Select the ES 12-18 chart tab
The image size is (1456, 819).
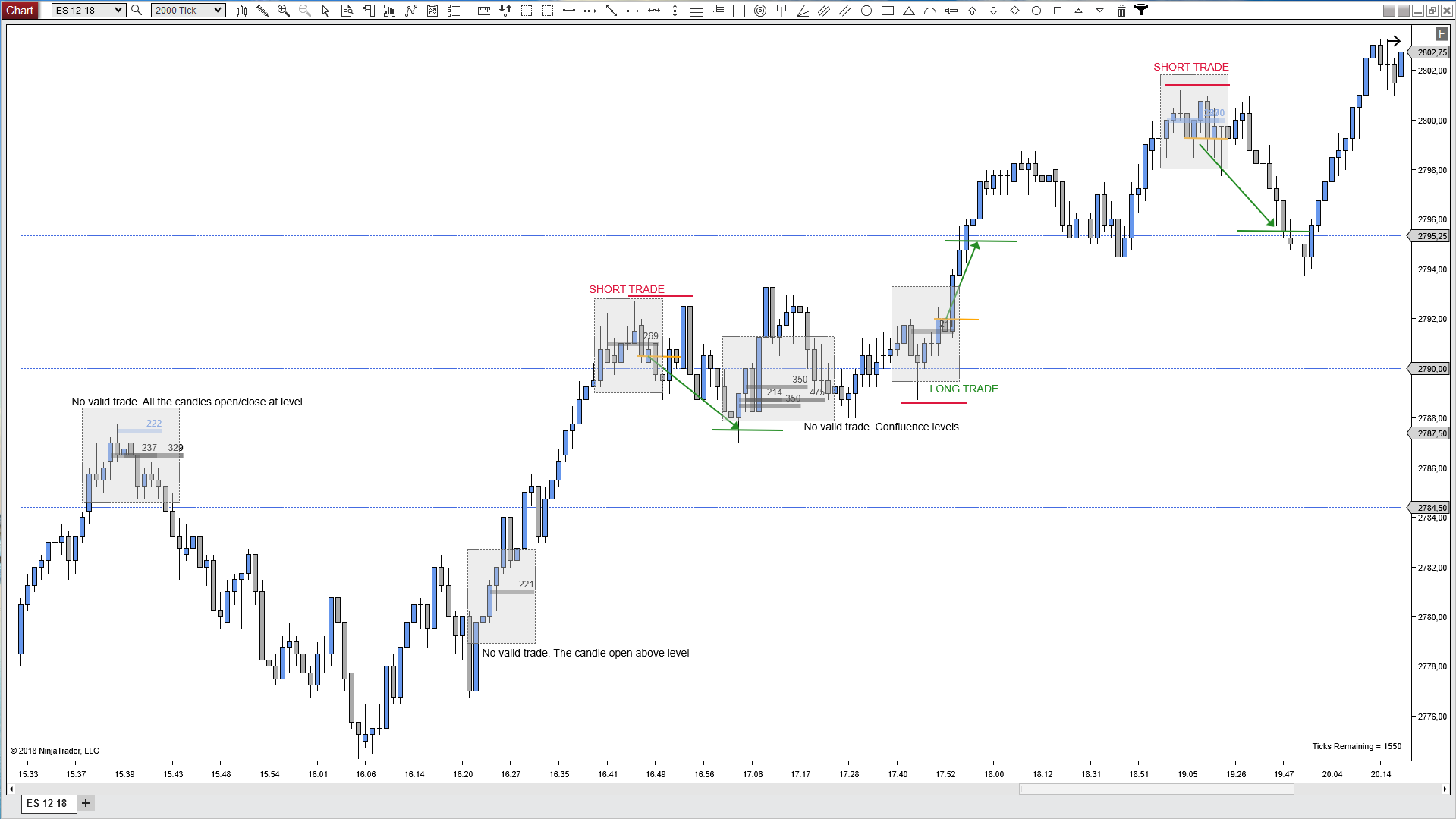point(47,803)
